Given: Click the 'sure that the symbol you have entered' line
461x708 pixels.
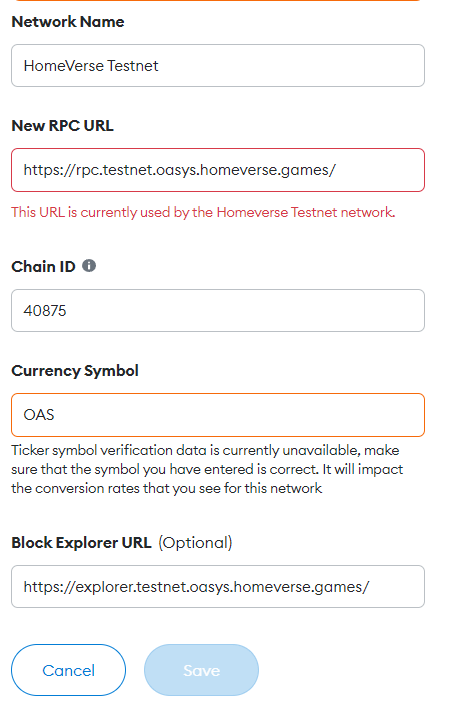Looking at the screenshot, I should tap(207, 469).
